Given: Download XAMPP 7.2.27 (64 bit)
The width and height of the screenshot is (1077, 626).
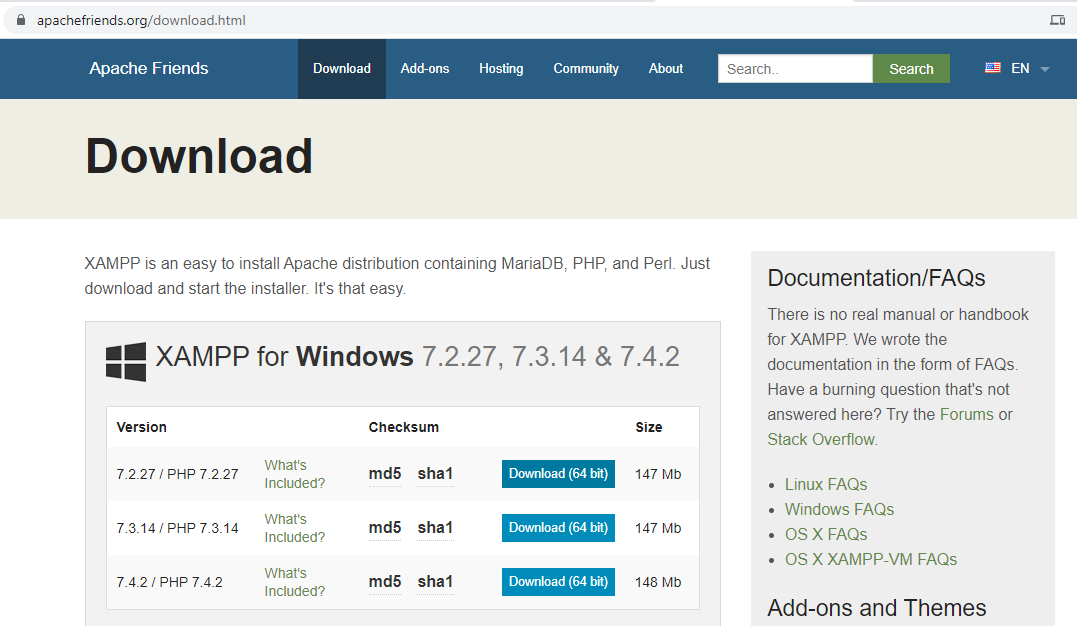Looking at the screenshot, I should tap(558, 473).
